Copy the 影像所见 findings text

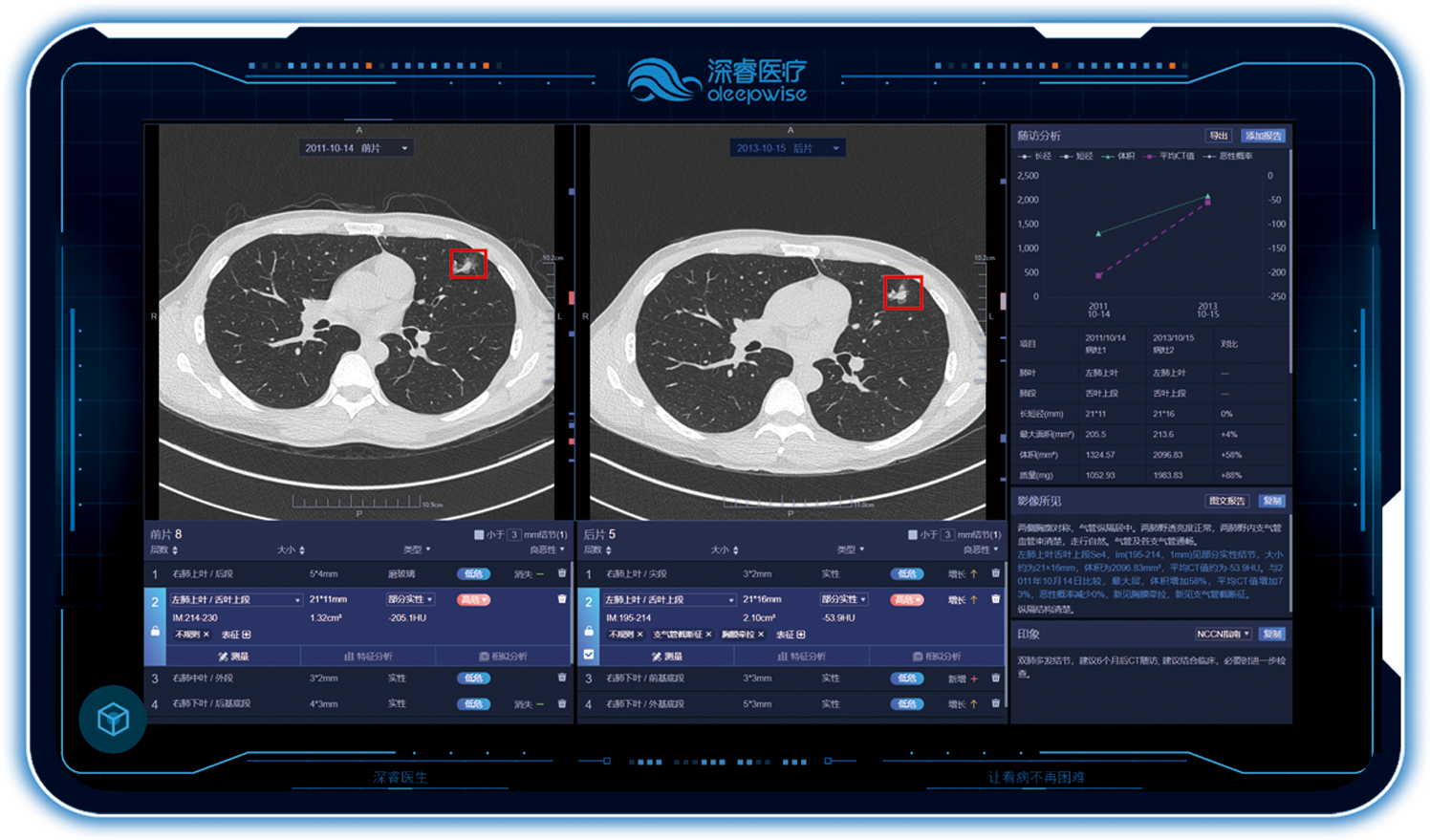click(1272, 501)
